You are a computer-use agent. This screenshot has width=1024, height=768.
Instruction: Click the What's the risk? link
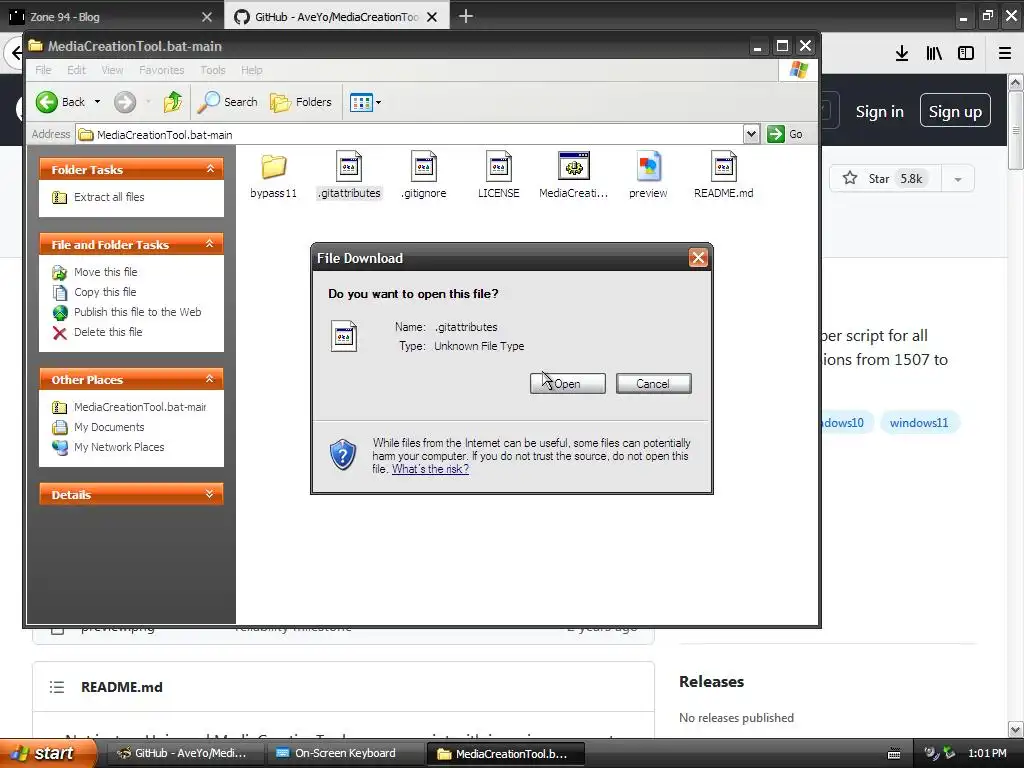[x=430, y=469]
